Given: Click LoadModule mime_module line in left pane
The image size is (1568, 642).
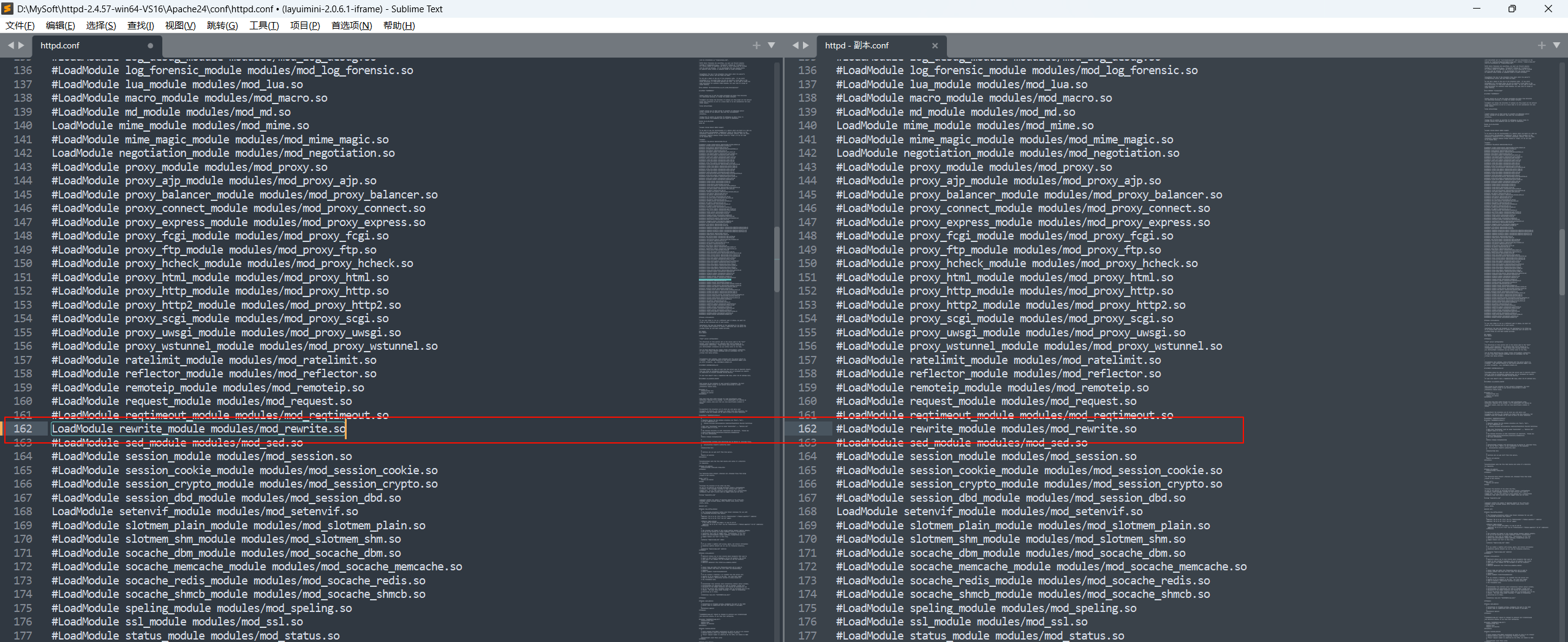Looking at the screenshot, I should (x=180, y=126).
